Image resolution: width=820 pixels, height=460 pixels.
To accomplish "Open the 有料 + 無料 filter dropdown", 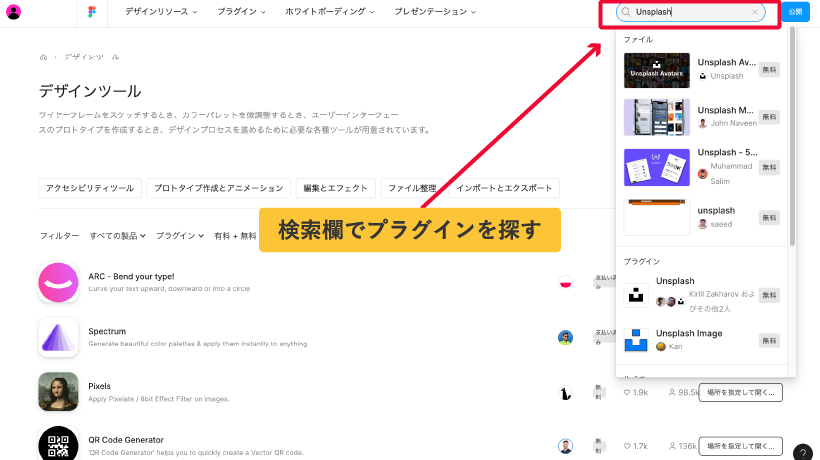I will [235, 236].
